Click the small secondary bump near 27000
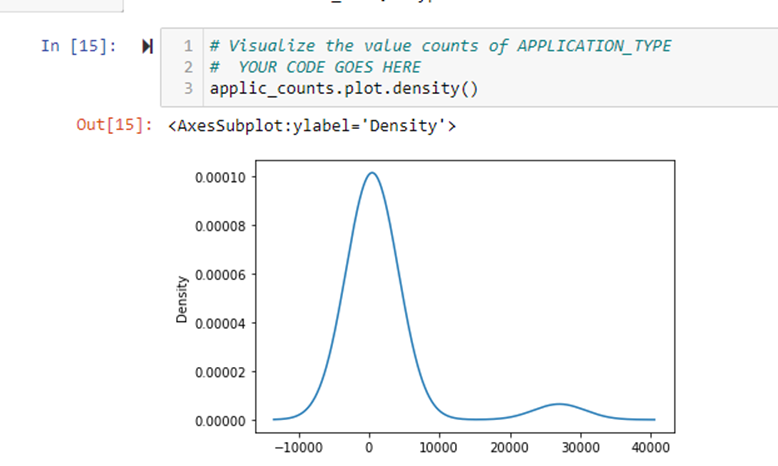This screenshot has width=778, height=466. point(559,404)
